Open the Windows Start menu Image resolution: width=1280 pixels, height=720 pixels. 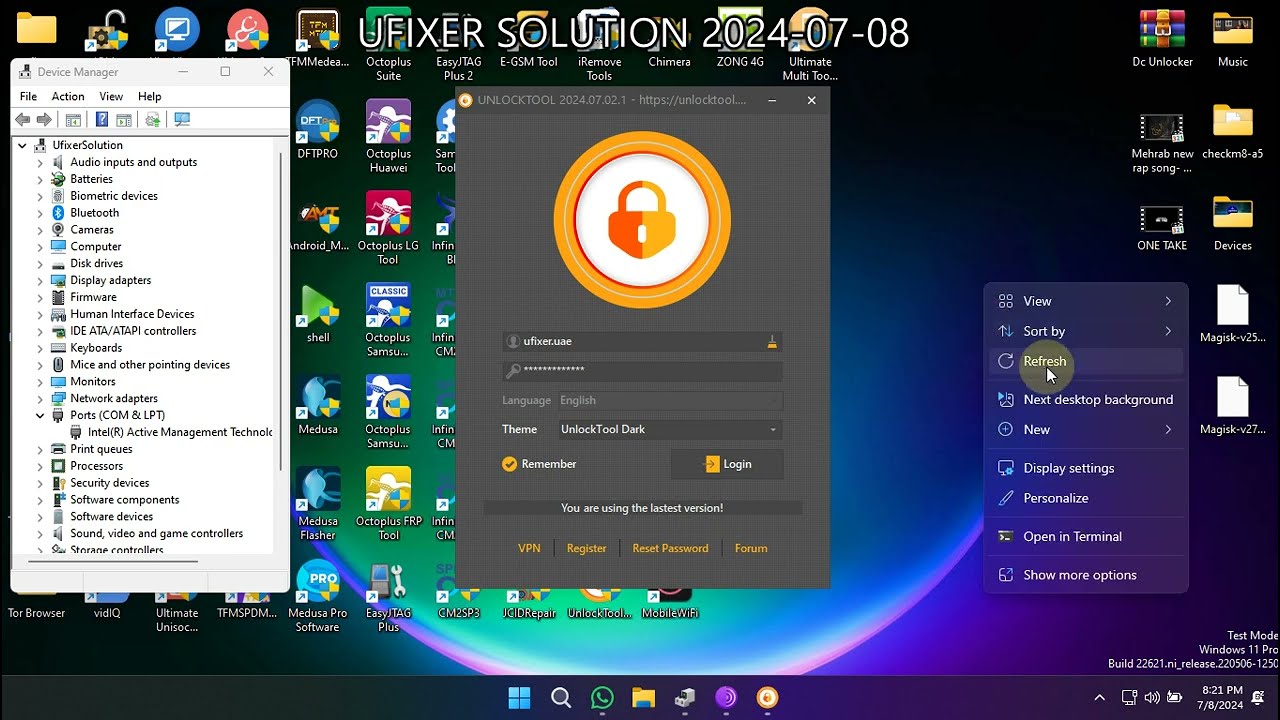click(520, 697)
